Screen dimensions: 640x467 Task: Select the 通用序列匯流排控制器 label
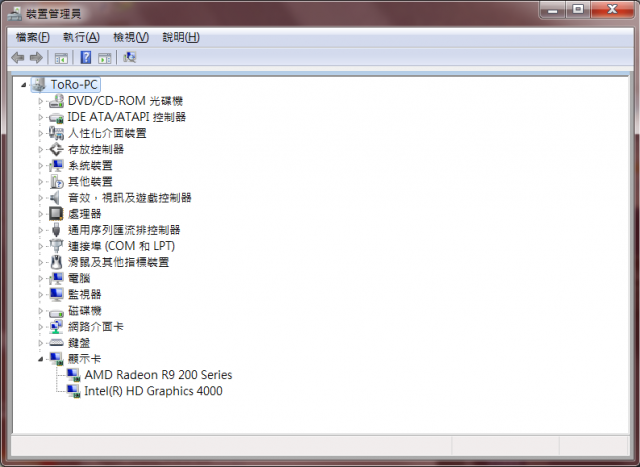(x=124, y=230)
